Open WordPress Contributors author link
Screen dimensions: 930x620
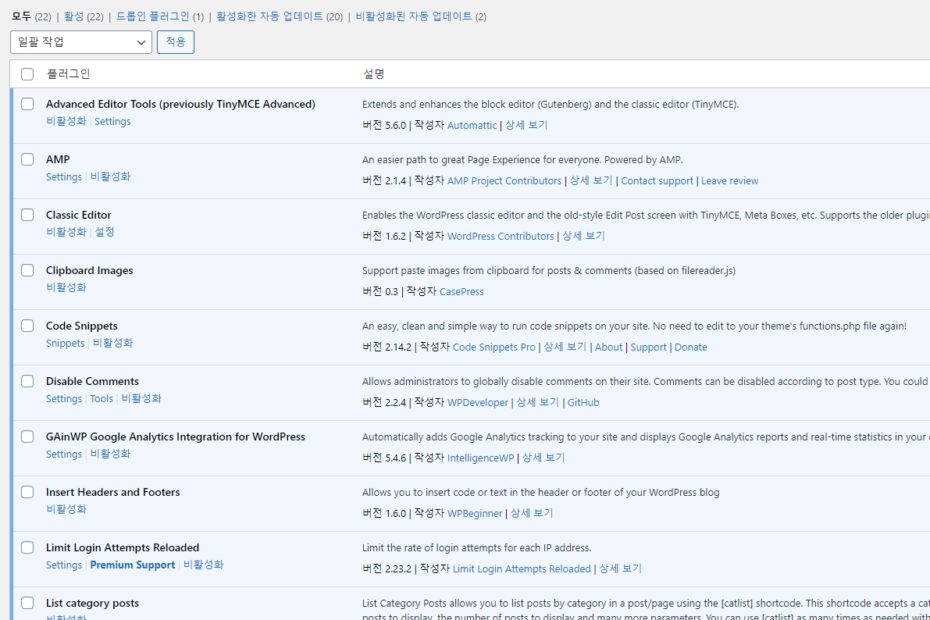(501, 236)
